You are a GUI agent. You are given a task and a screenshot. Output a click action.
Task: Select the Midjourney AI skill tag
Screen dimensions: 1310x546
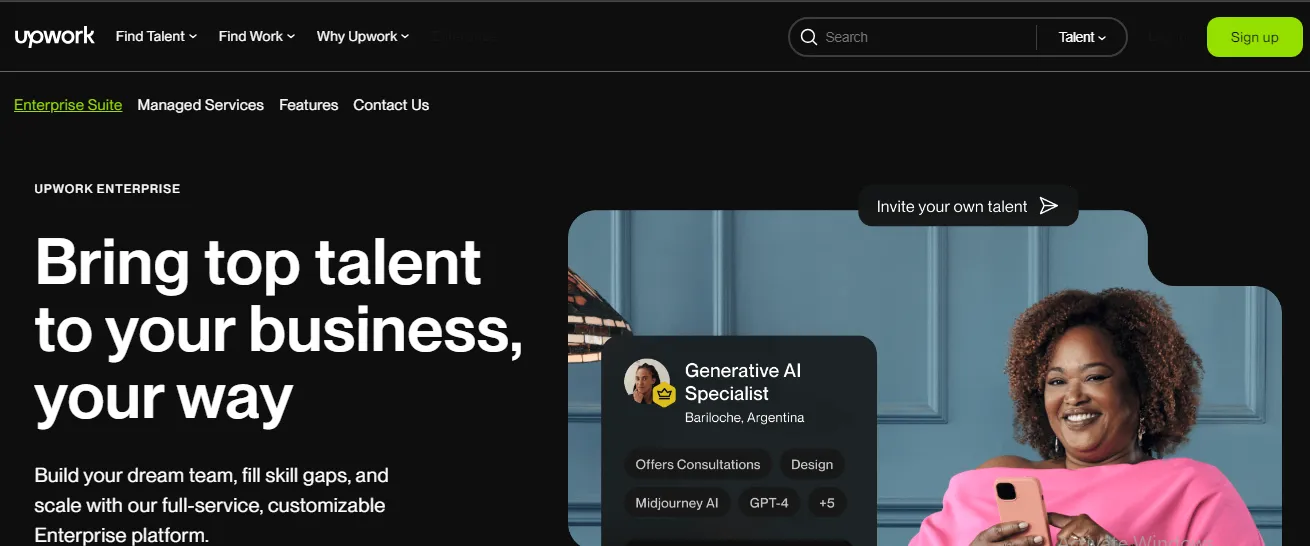[677, 503]
